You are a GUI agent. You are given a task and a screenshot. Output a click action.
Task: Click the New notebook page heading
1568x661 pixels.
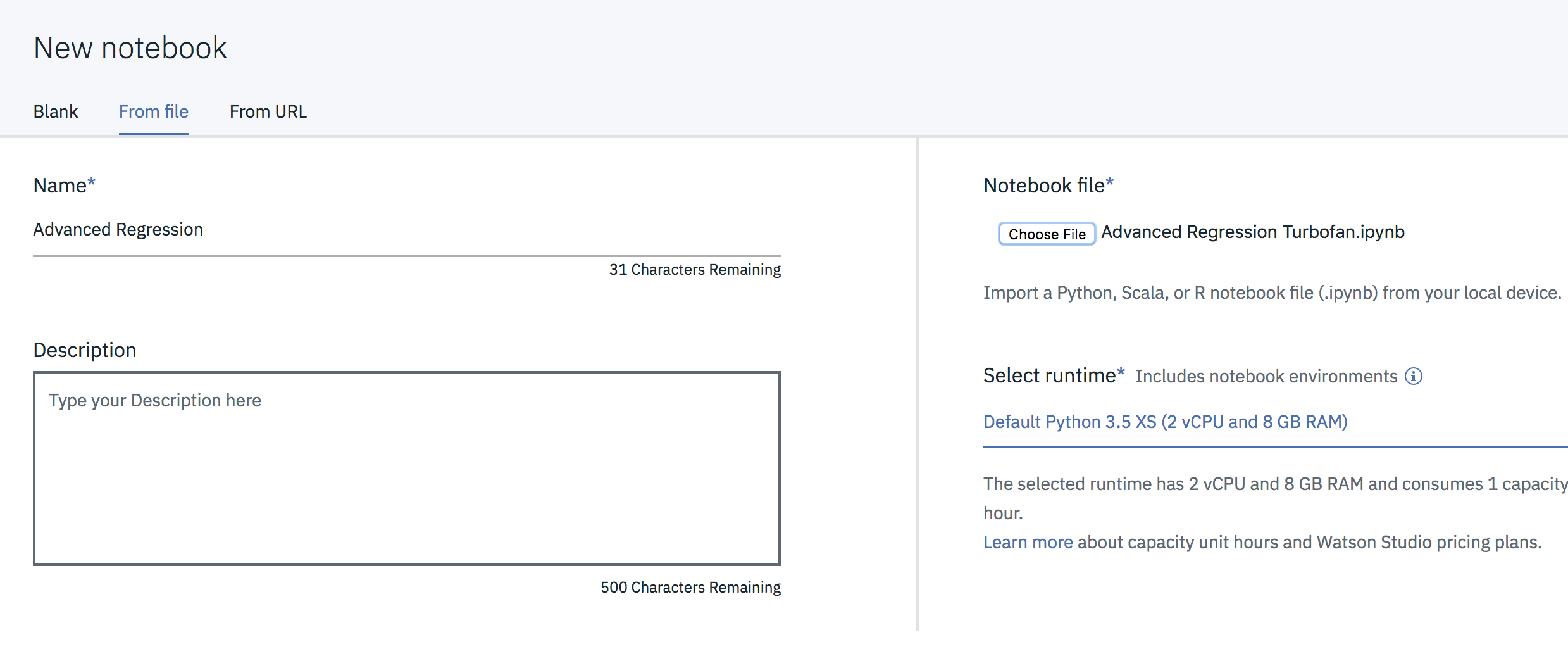tap(130, 48)
